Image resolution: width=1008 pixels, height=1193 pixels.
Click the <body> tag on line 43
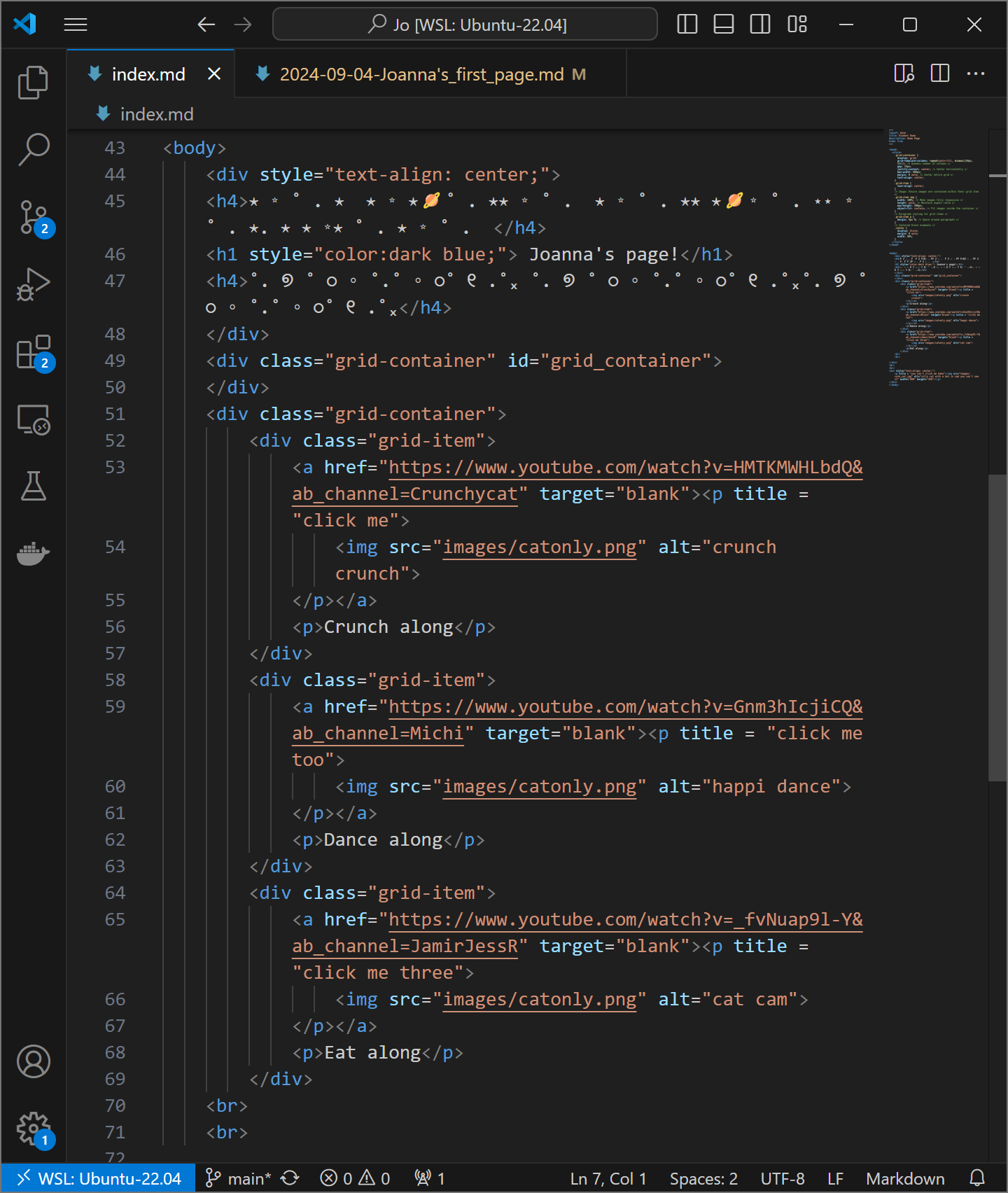(195, 148)
